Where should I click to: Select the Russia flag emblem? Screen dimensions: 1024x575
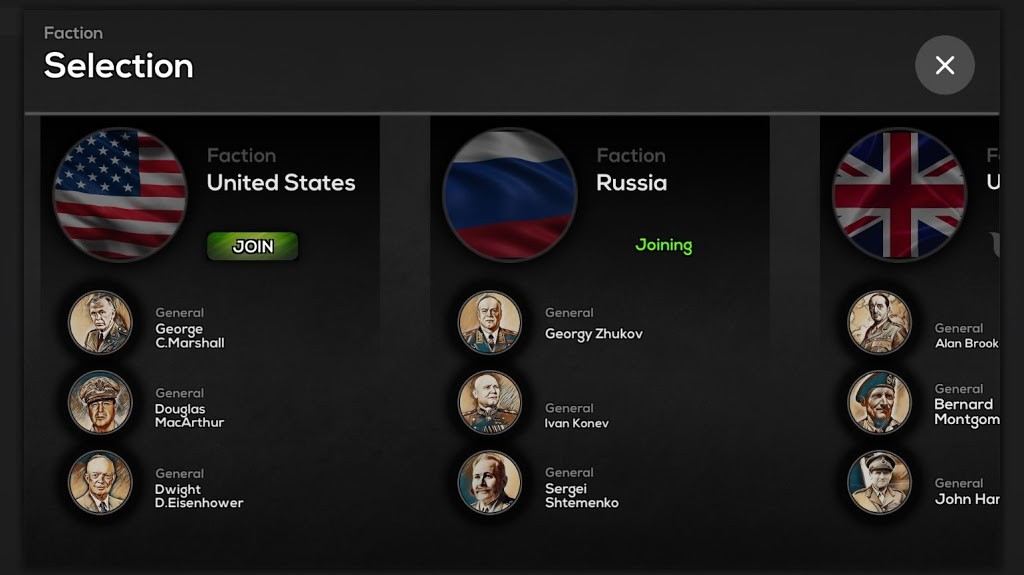click(x=510, y=194)
